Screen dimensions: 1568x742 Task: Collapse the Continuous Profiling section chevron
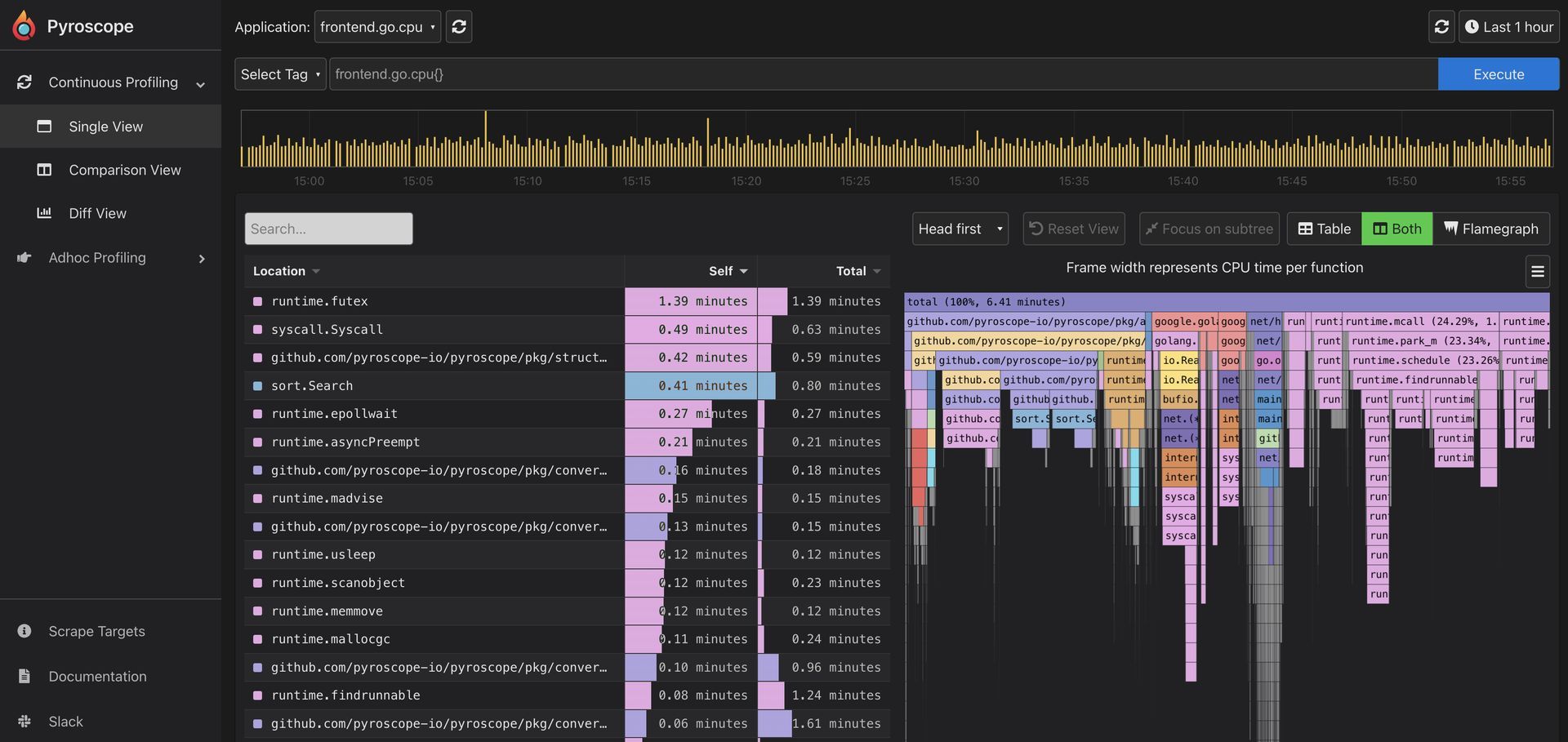[x=200, y=84]
